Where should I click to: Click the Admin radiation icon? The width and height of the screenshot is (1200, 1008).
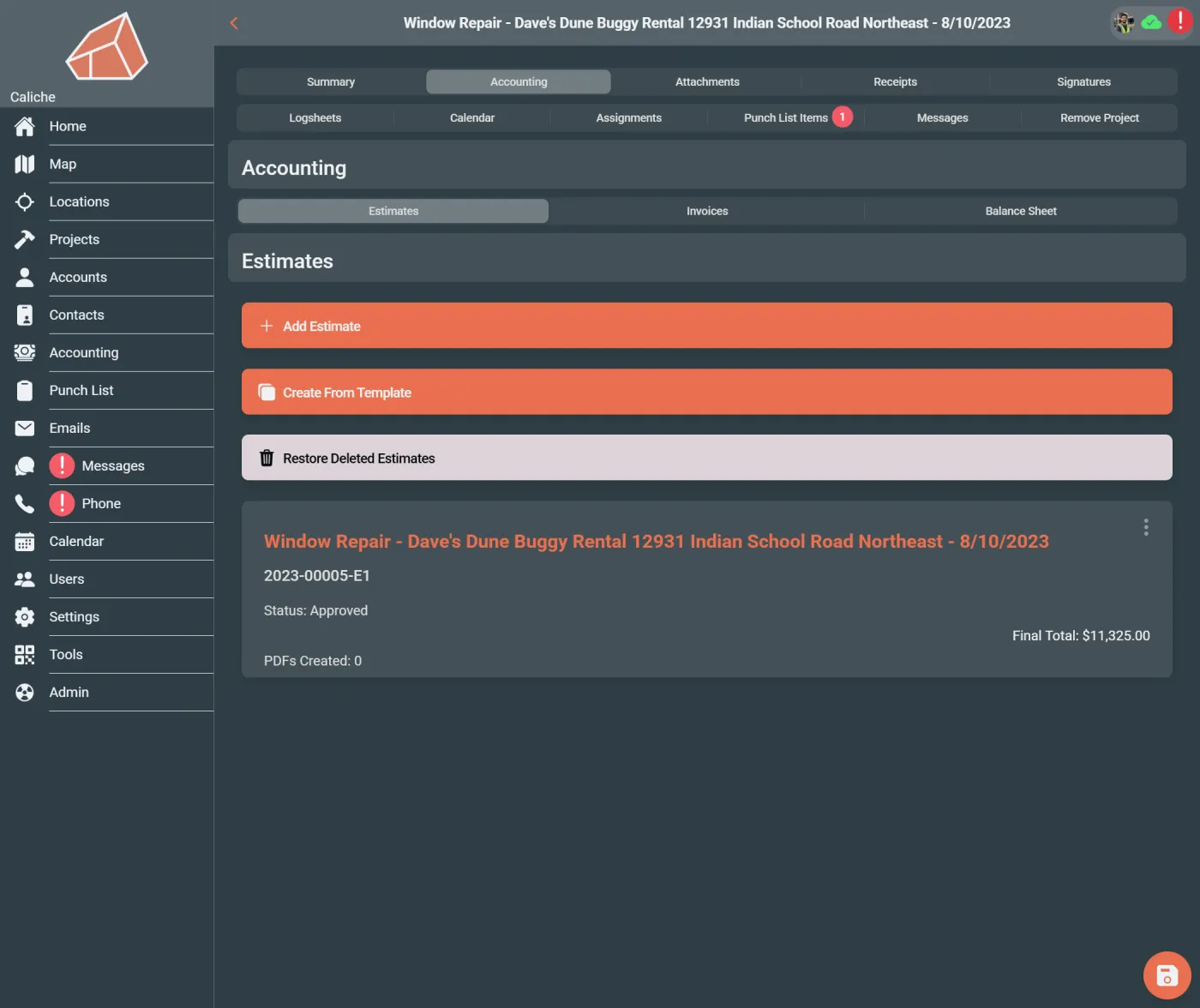click(x=25, y=692)
